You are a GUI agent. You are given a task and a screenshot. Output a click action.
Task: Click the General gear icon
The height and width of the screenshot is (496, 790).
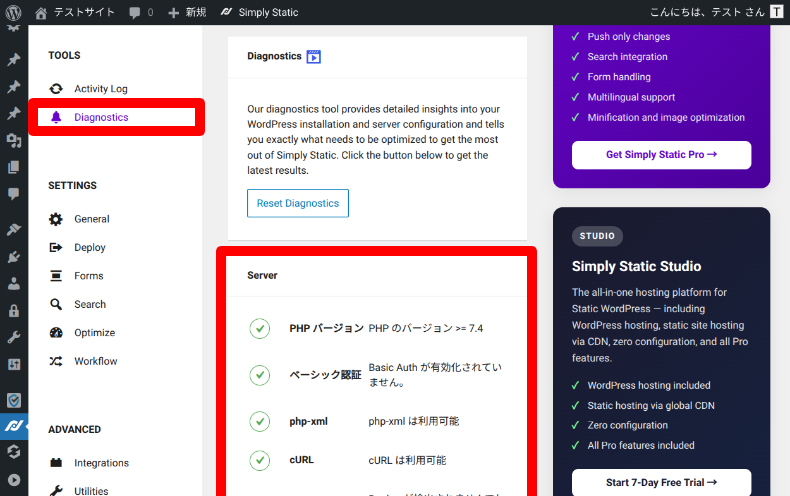[x=56, y=219]
